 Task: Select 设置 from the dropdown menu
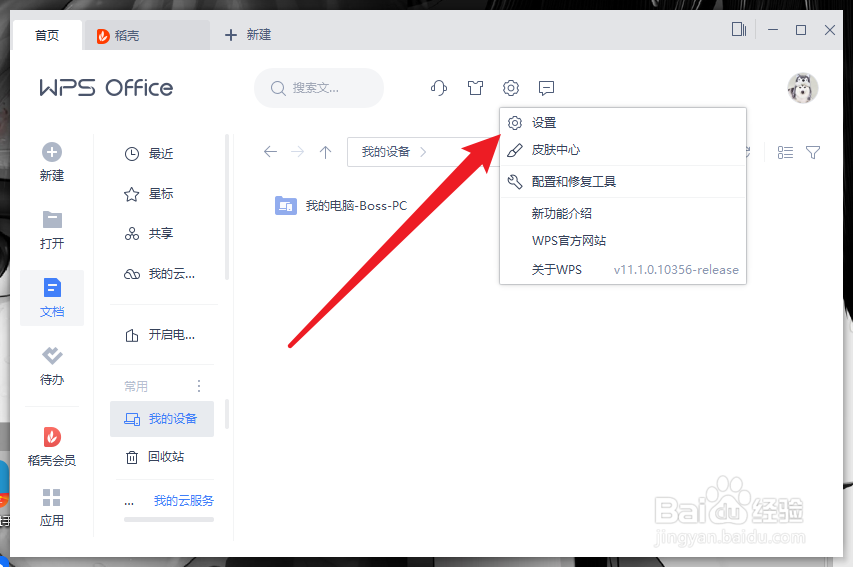pyautogui.click(x=623, y=123)
